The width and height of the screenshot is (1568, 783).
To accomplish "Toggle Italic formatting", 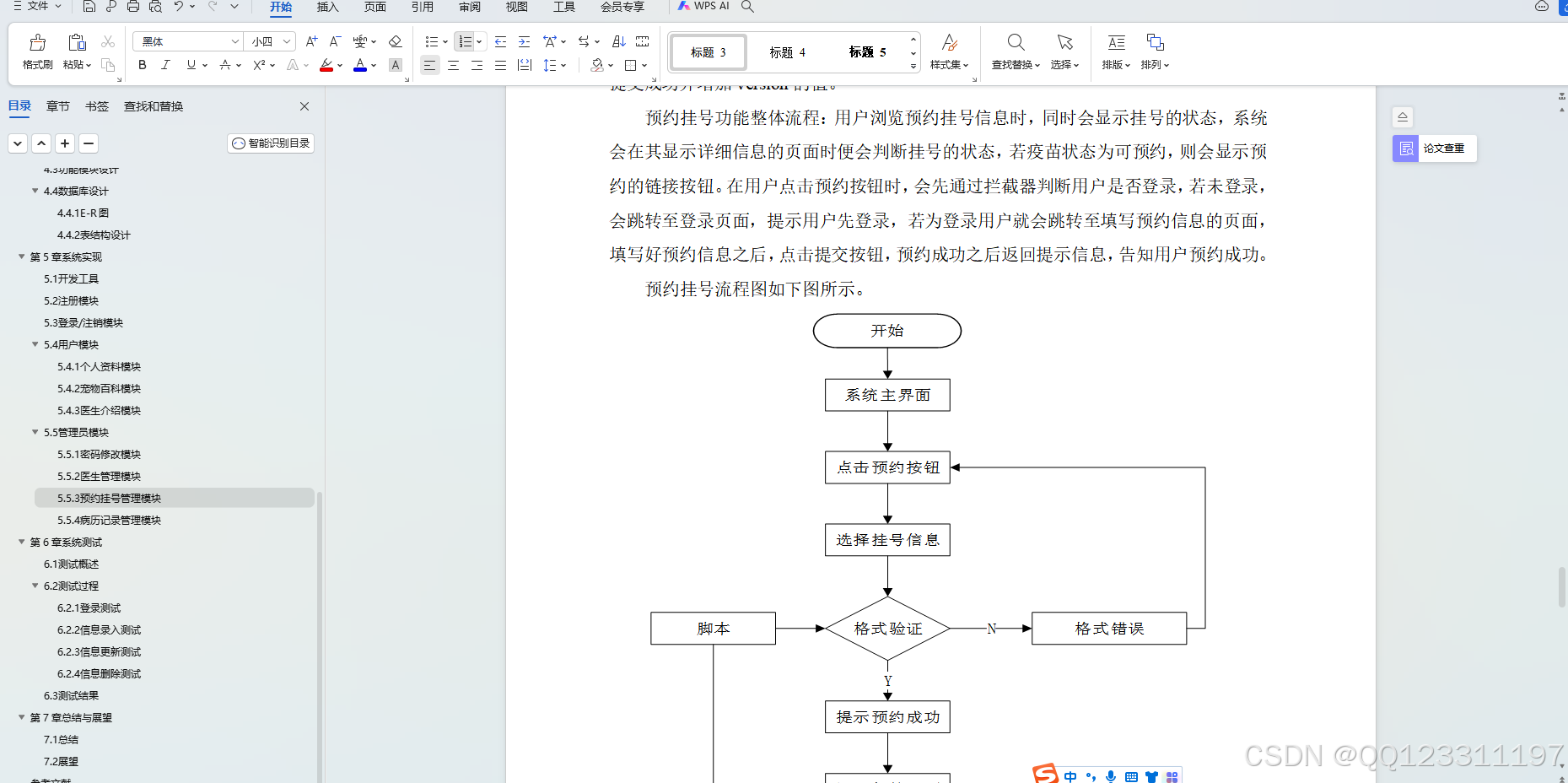I will tap(165, 65).
